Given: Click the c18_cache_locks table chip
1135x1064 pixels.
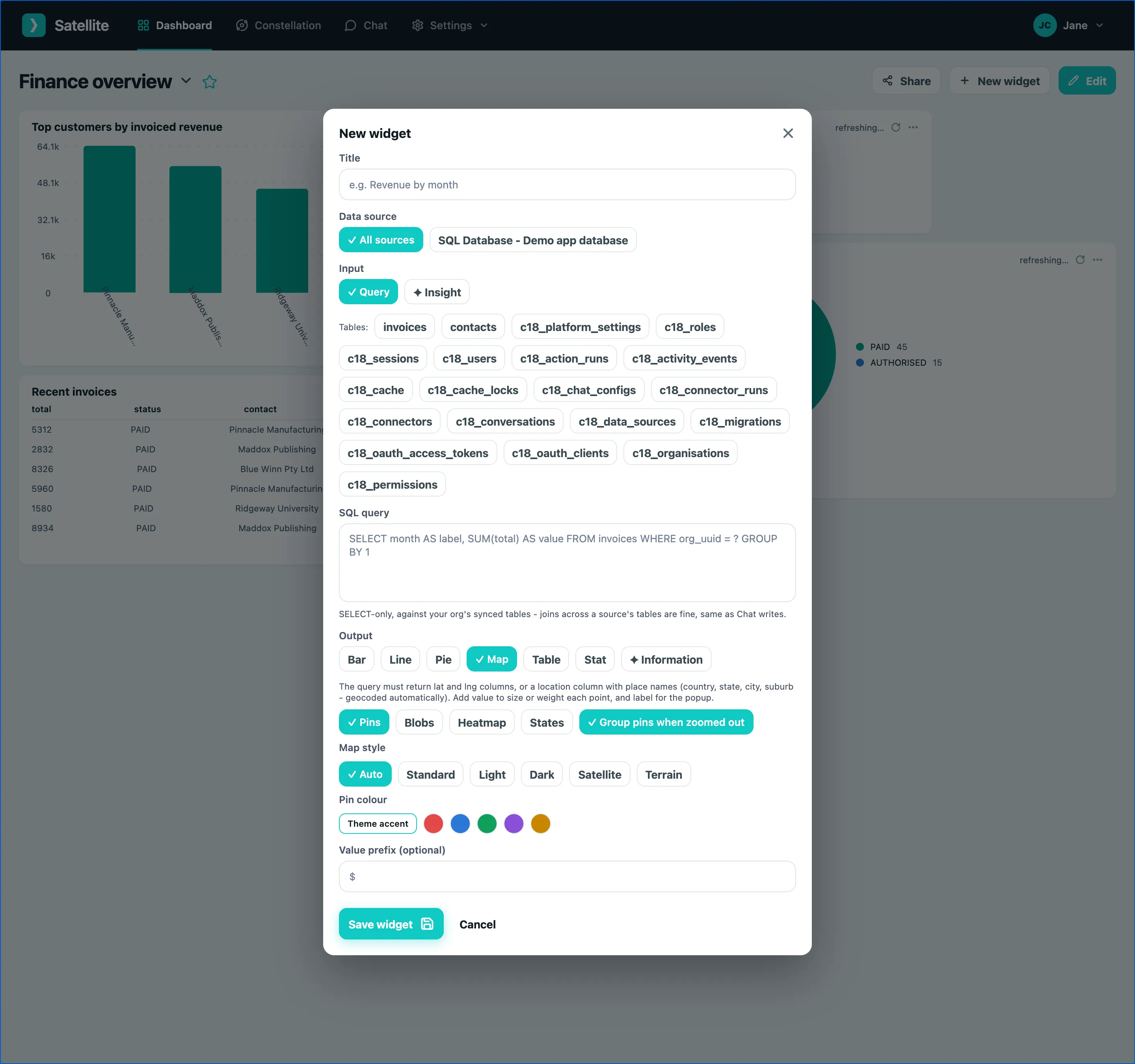Looking at the screenshot, I should [x=473, y=390].
